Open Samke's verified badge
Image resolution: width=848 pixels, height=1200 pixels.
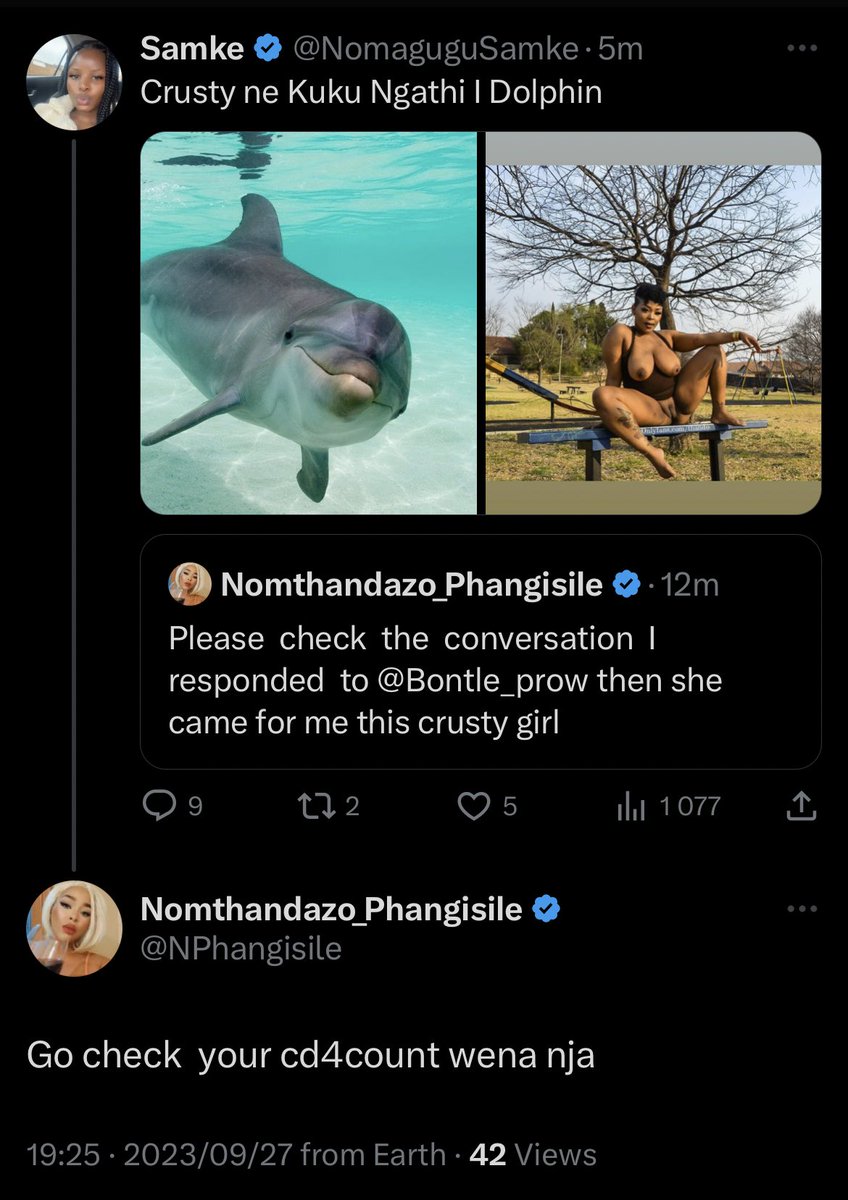click(x=267, y=48)
